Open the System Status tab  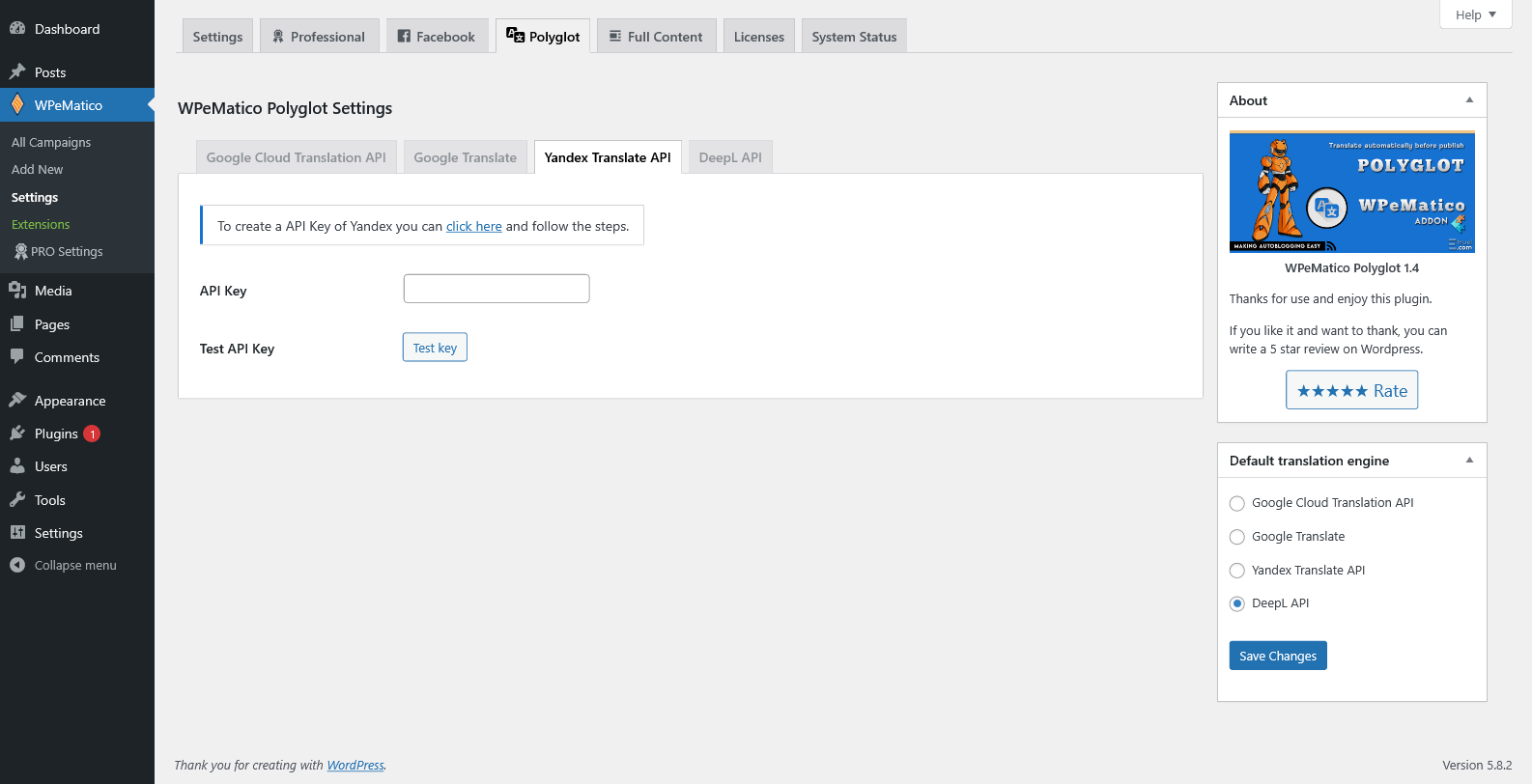(x=855, y=37)
